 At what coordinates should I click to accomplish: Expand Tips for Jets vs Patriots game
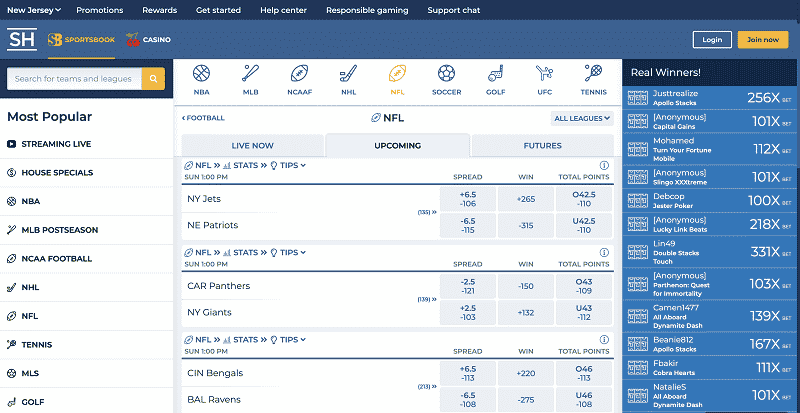[288, 165]
